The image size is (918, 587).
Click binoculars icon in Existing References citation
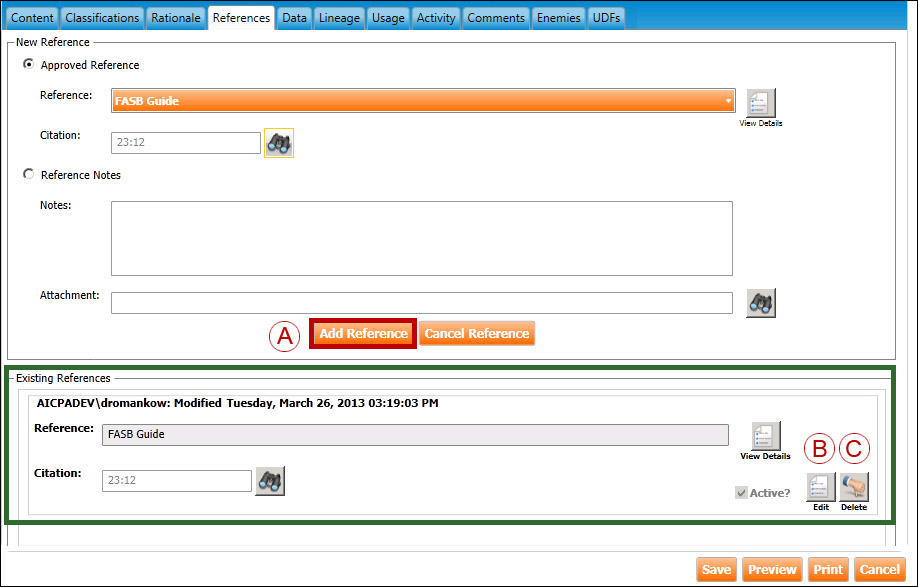270,481
